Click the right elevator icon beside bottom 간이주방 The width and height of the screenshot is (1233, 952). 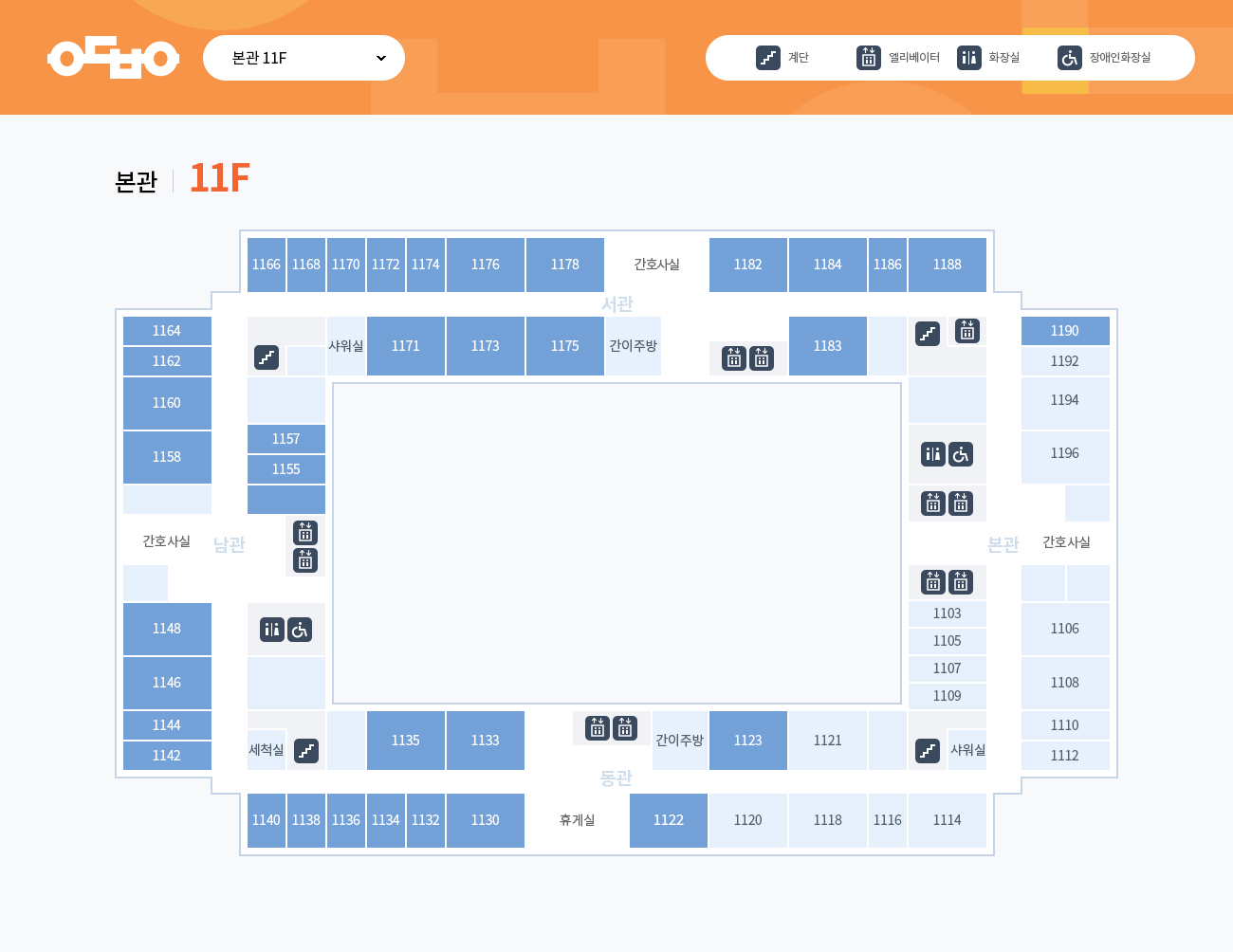pyautogui.click(x=625, y=727)
